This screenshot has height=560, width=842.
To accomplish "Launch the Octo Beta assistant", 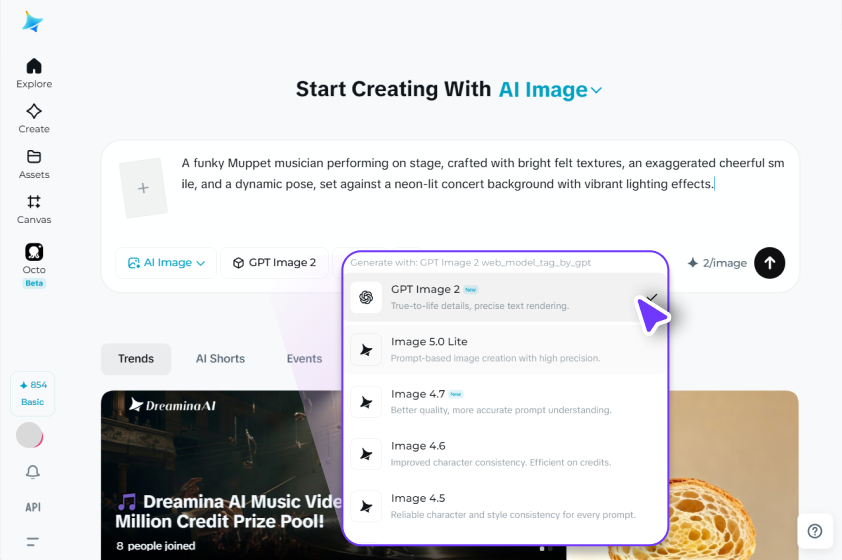I will coord(34,265).
